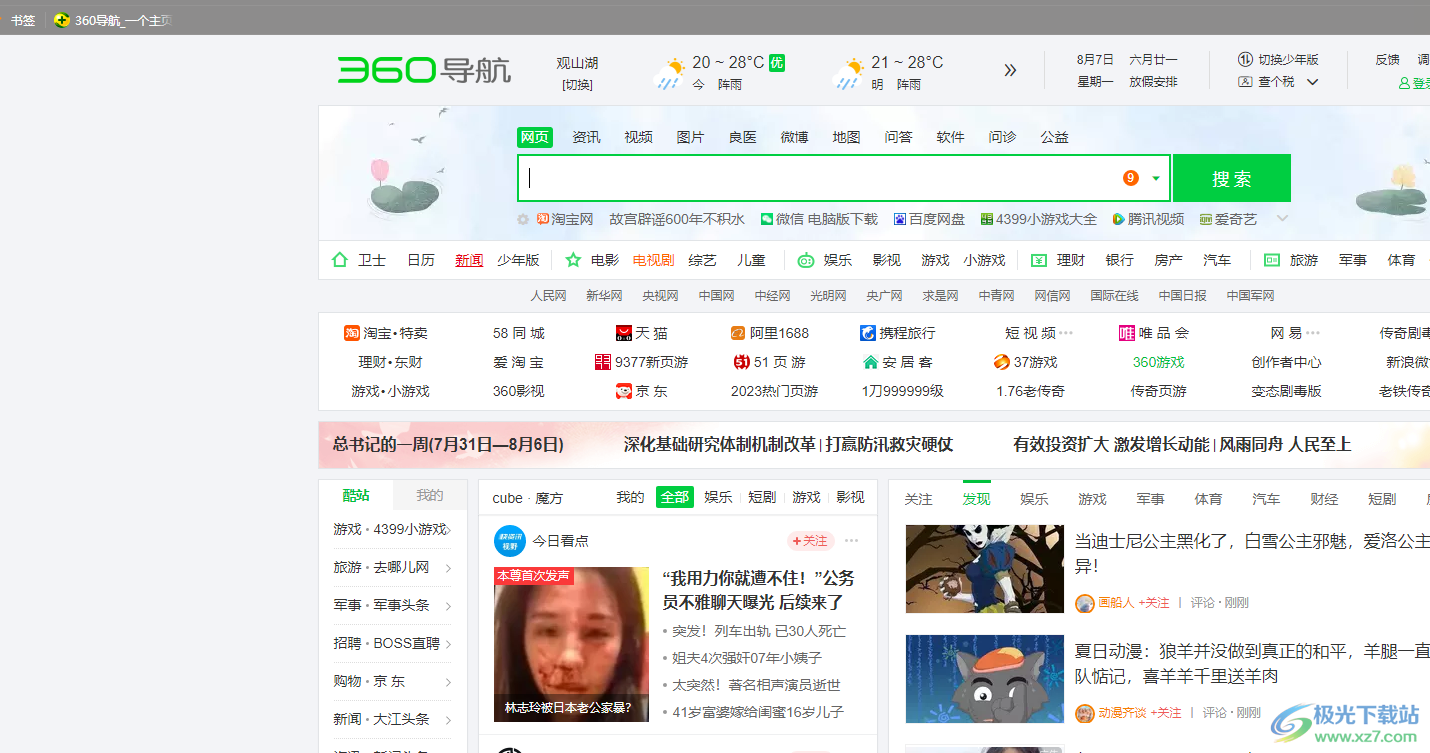This screenshot has width=1430, height=753.
Task: Open 微信 电脑版下载 quick link
Action: click(x=819, y=219)
